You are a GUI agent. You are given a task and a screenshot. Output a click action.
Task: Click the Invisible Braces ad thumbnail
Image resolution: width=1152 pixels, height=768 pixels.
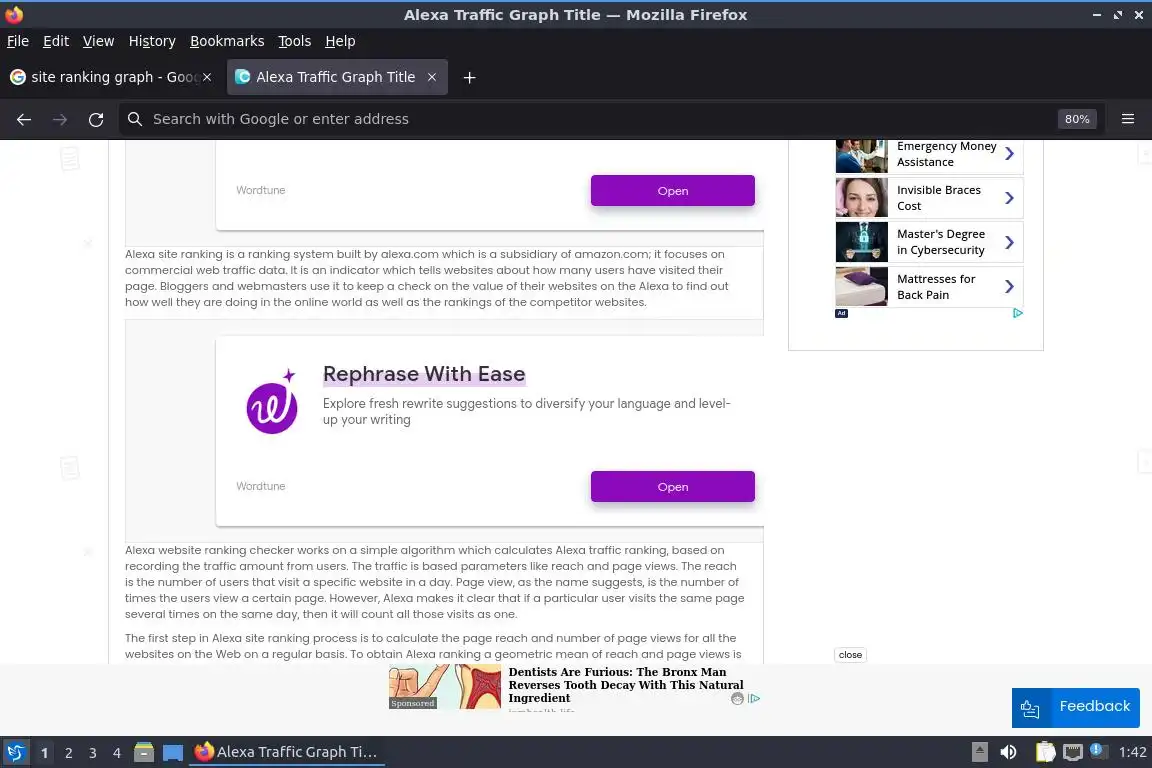click(862, 198)
